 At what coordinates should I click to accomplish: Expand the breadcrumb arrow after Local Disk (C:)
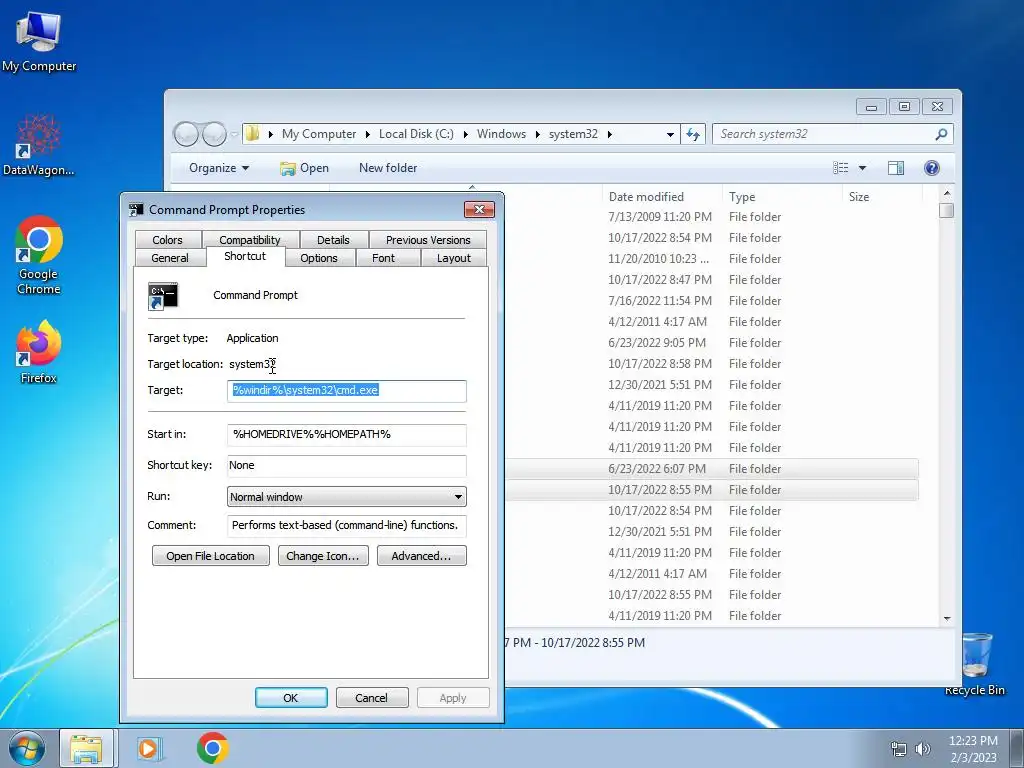click(x=466, y=134)
